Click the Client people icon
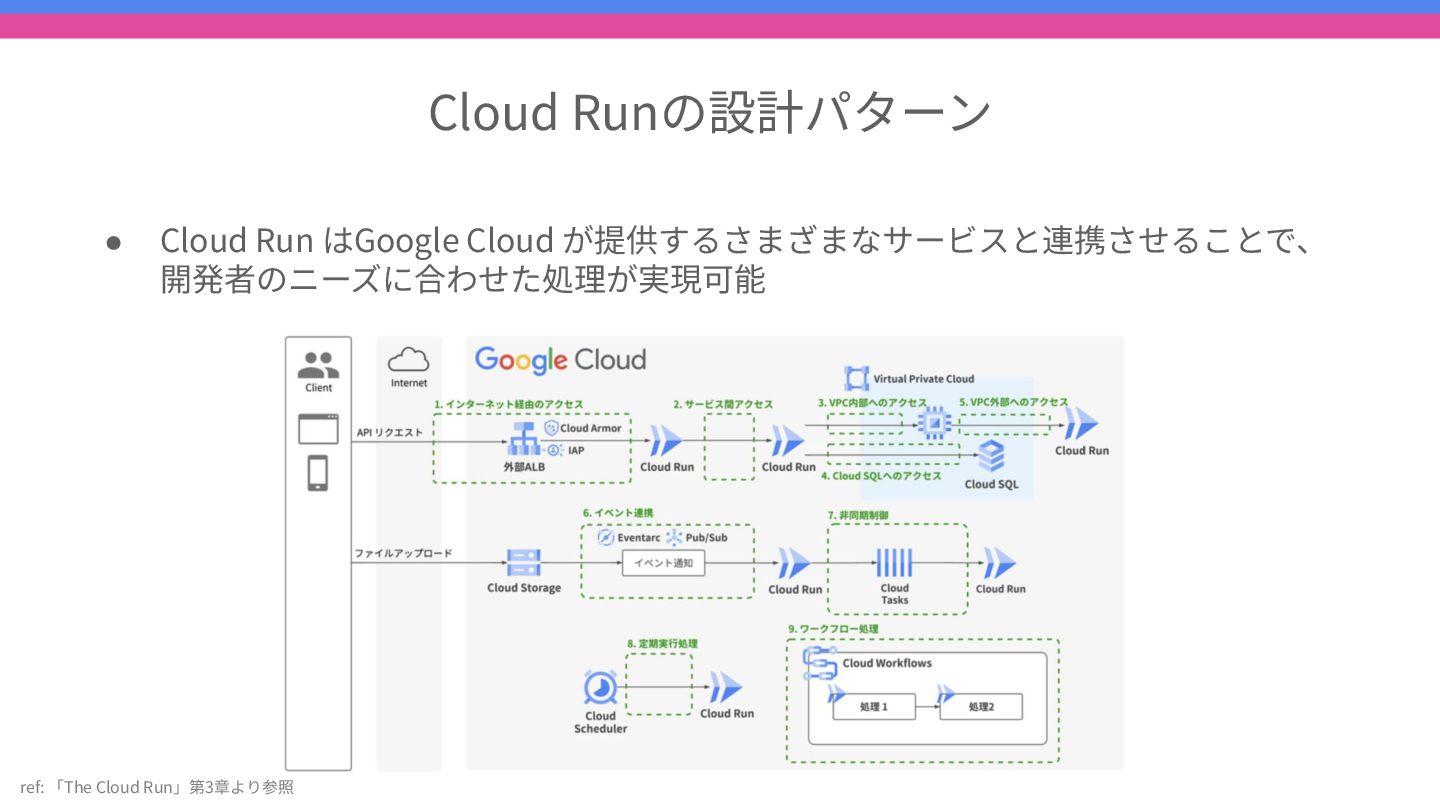Image resolution: width=1440 pixels, height=810 pixels. 318,364
